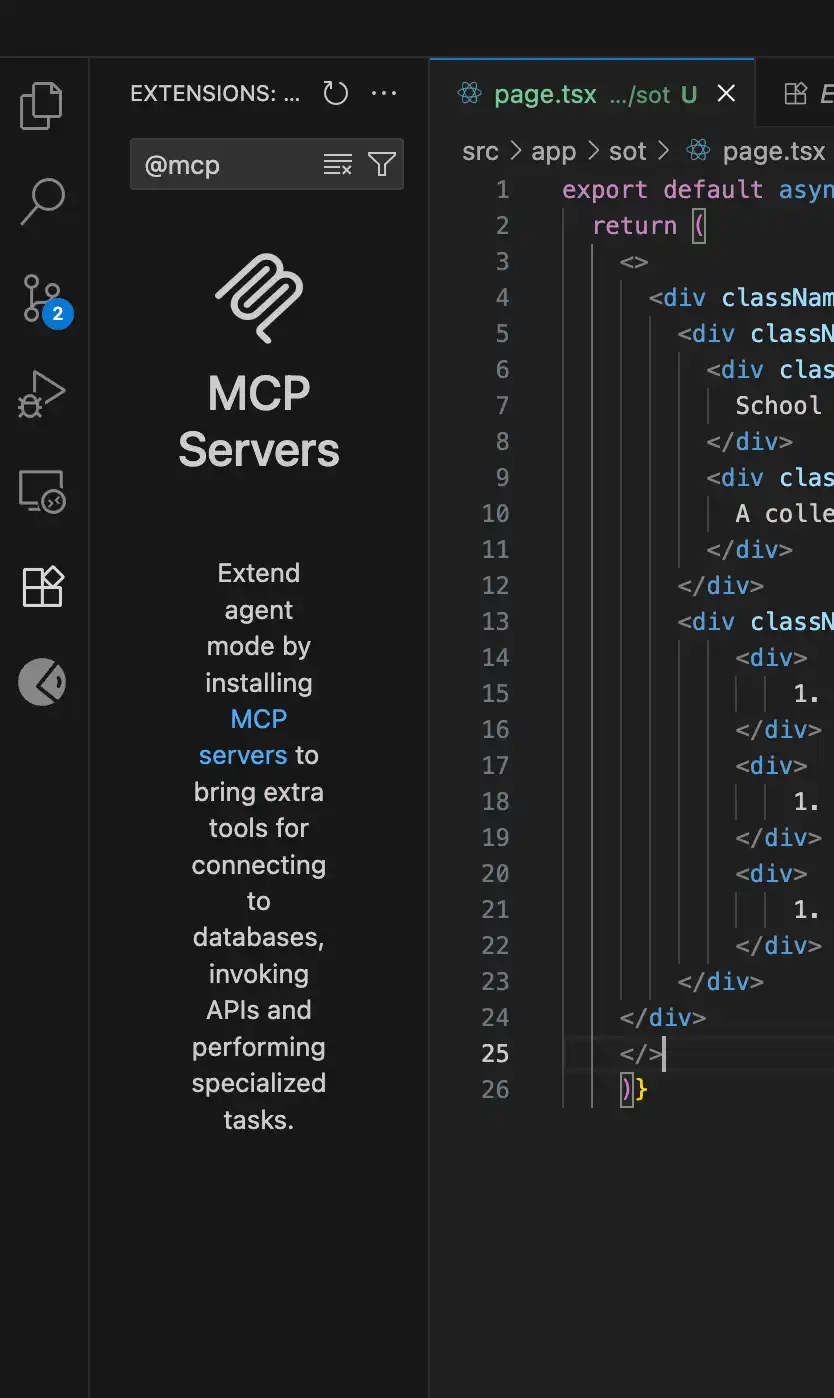
Task: Click line number 13 in the gutter
Action: click(495, 622)
